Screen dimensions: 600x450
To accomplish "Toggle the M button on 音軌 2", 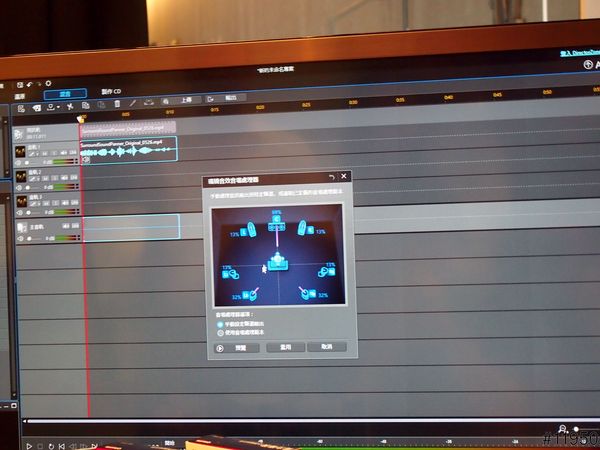I will pos(45,178).
